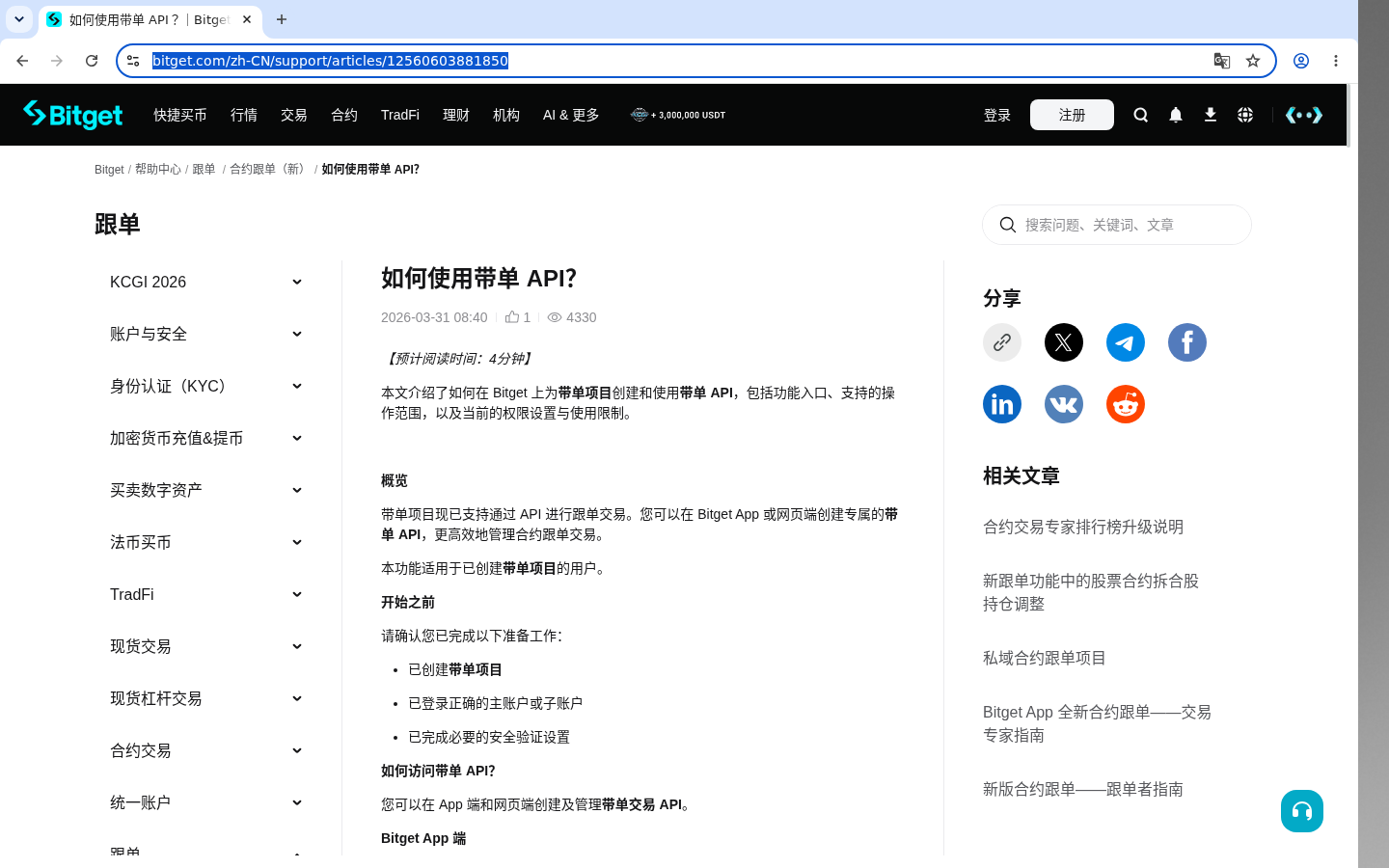Open Bitget App 全新合约跟单 交易专家指南
This screenshot has height=868, width=1389.
1097,723
